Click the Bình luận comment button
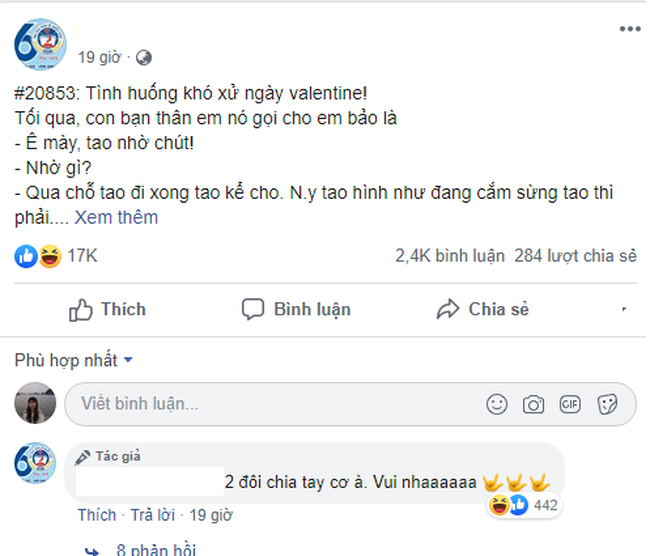This screenshot has height=556, width=650. (x=297, y=309)
